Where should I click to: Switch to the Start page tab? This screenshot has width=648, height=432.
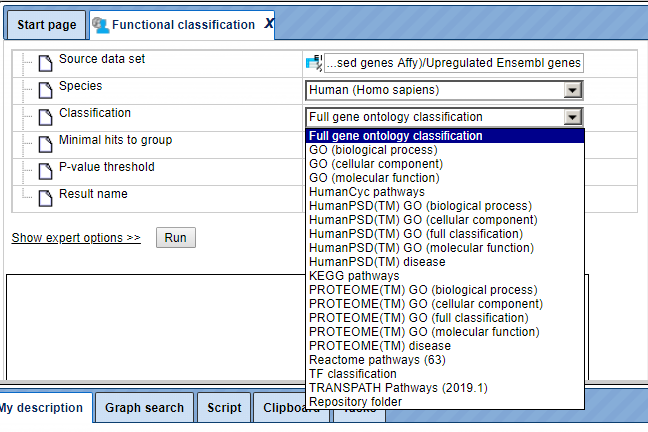[x=47, y=25]
